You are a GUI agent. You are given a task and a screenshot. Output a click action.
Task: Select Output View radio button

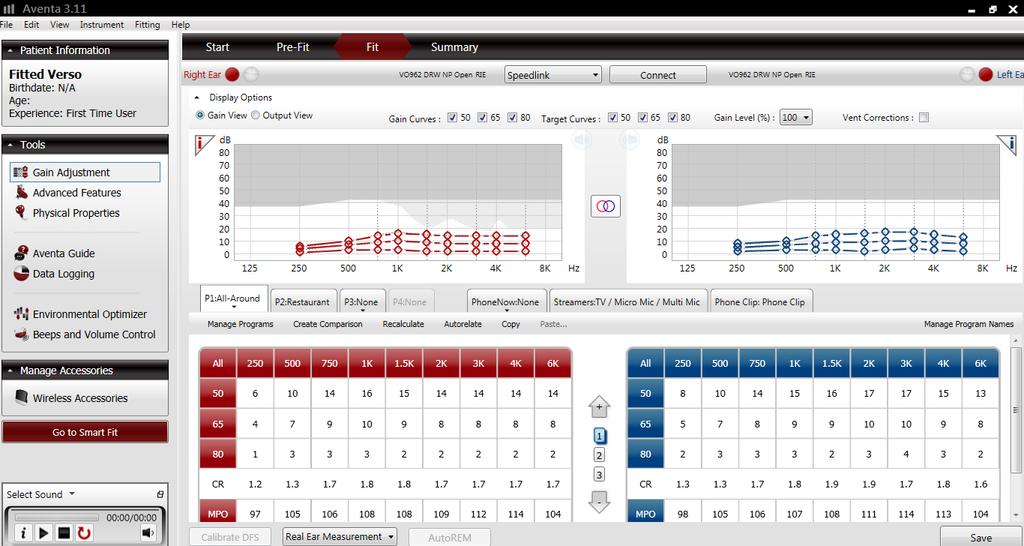point(256,115)
